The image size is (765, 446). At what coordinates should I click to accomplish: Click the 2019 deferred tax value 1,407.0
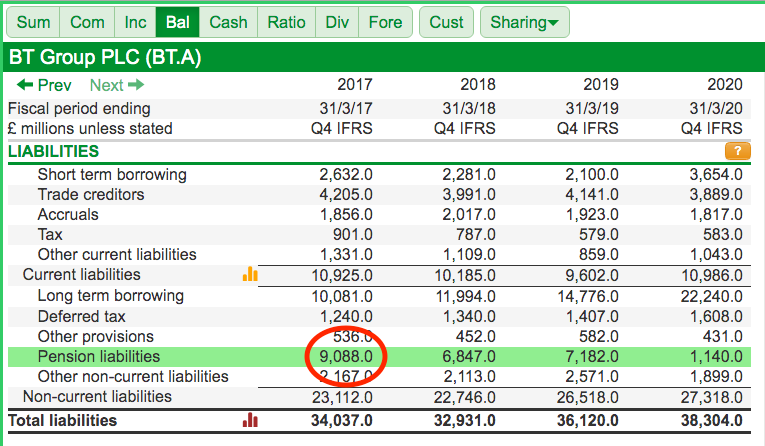[x=592, y=317]
